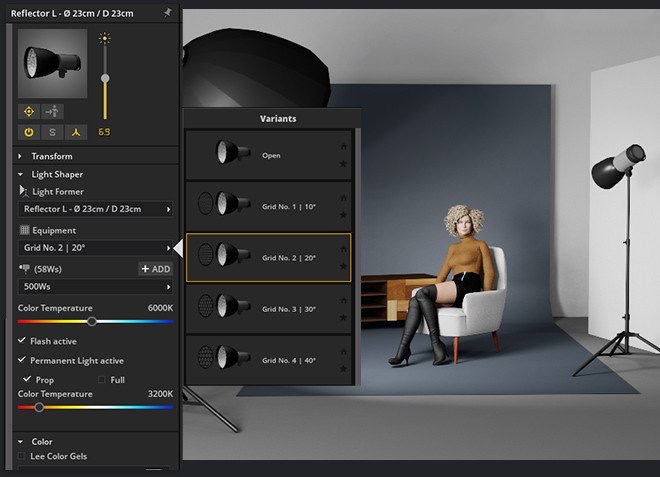The width and height of the screenshot is (660, 477).
Task: Disable the Permanent Light active checkbox
Action: pos(22,360)
